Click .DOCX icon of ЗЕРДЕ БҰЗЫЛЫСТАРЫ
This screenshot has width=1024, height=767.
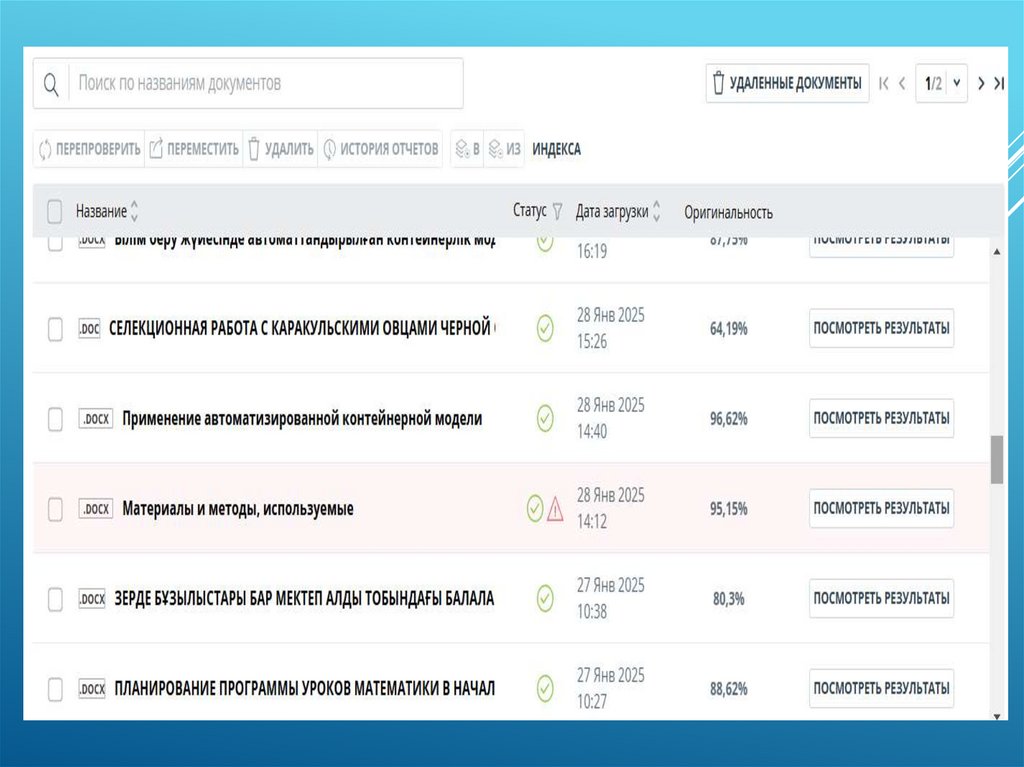[92, 598]
